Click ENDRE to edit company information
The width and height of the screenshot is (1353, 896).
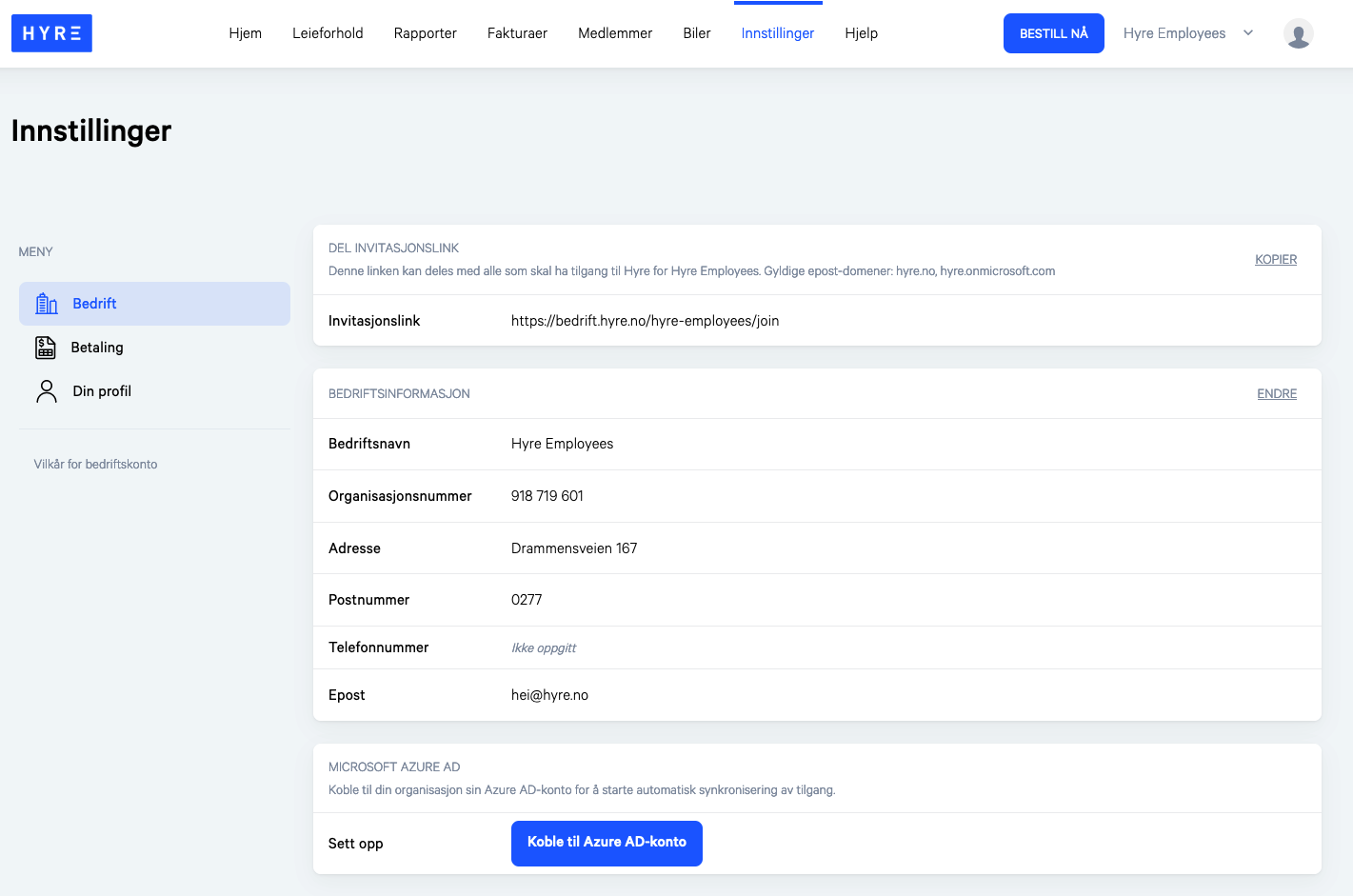[1277, 394]
